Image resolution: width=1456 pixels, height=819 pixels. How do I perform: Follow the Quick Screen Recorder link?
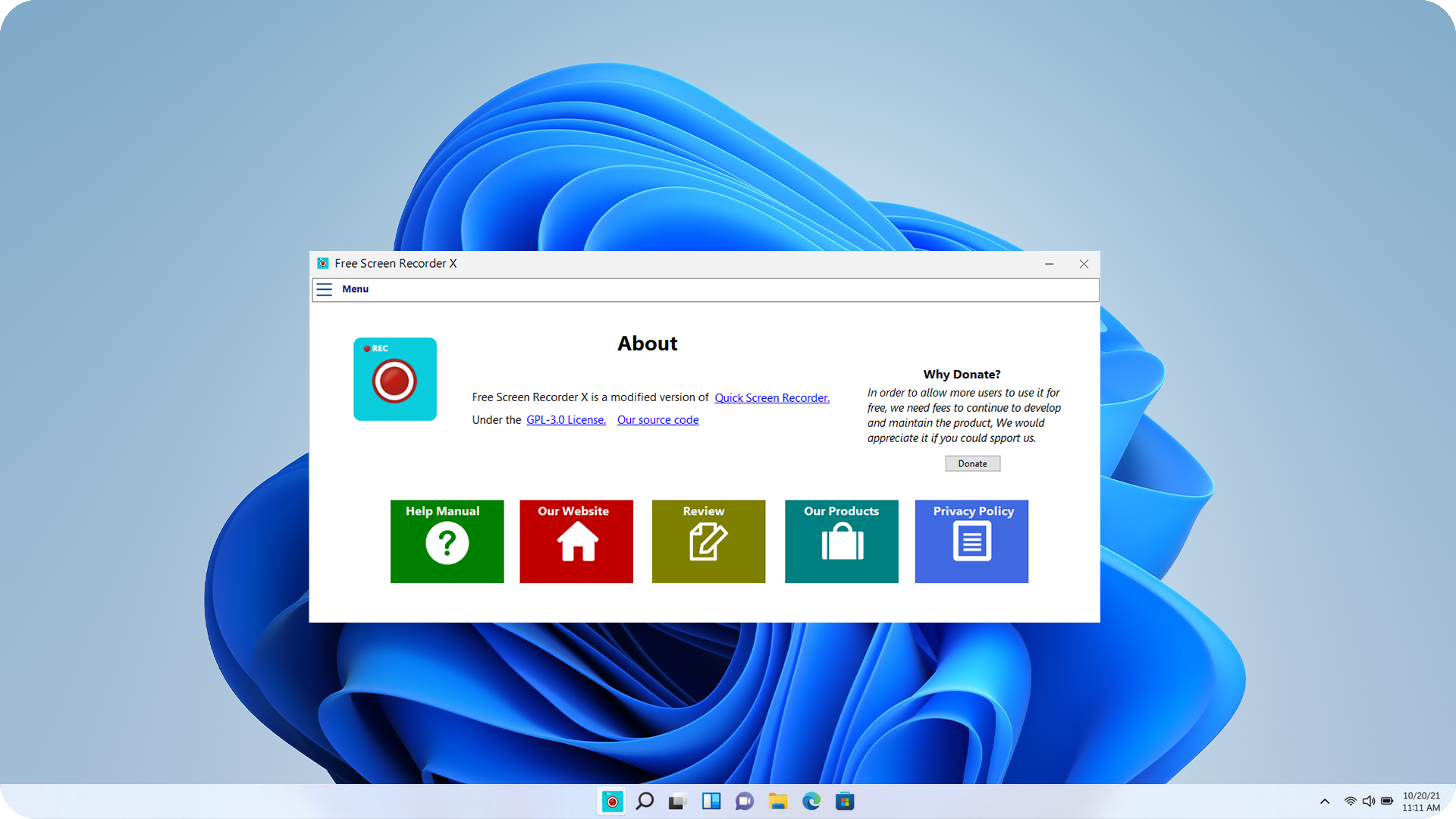coord(771,397)
